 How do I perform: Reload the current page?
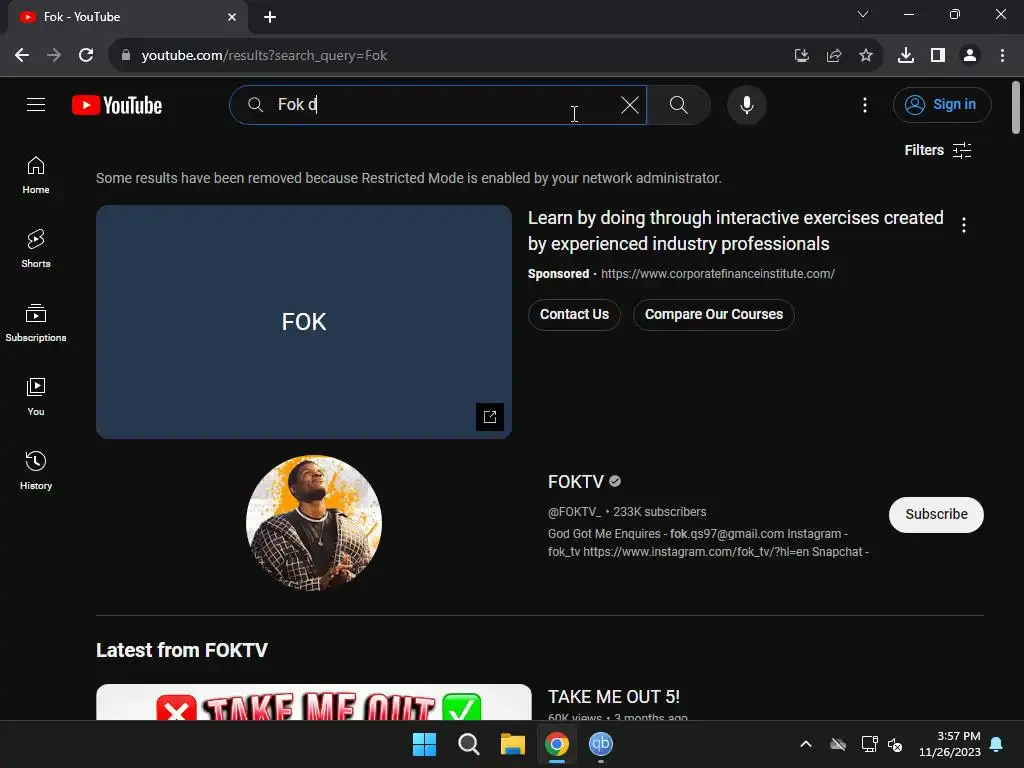pyautogui.click(x=86, y=56)
